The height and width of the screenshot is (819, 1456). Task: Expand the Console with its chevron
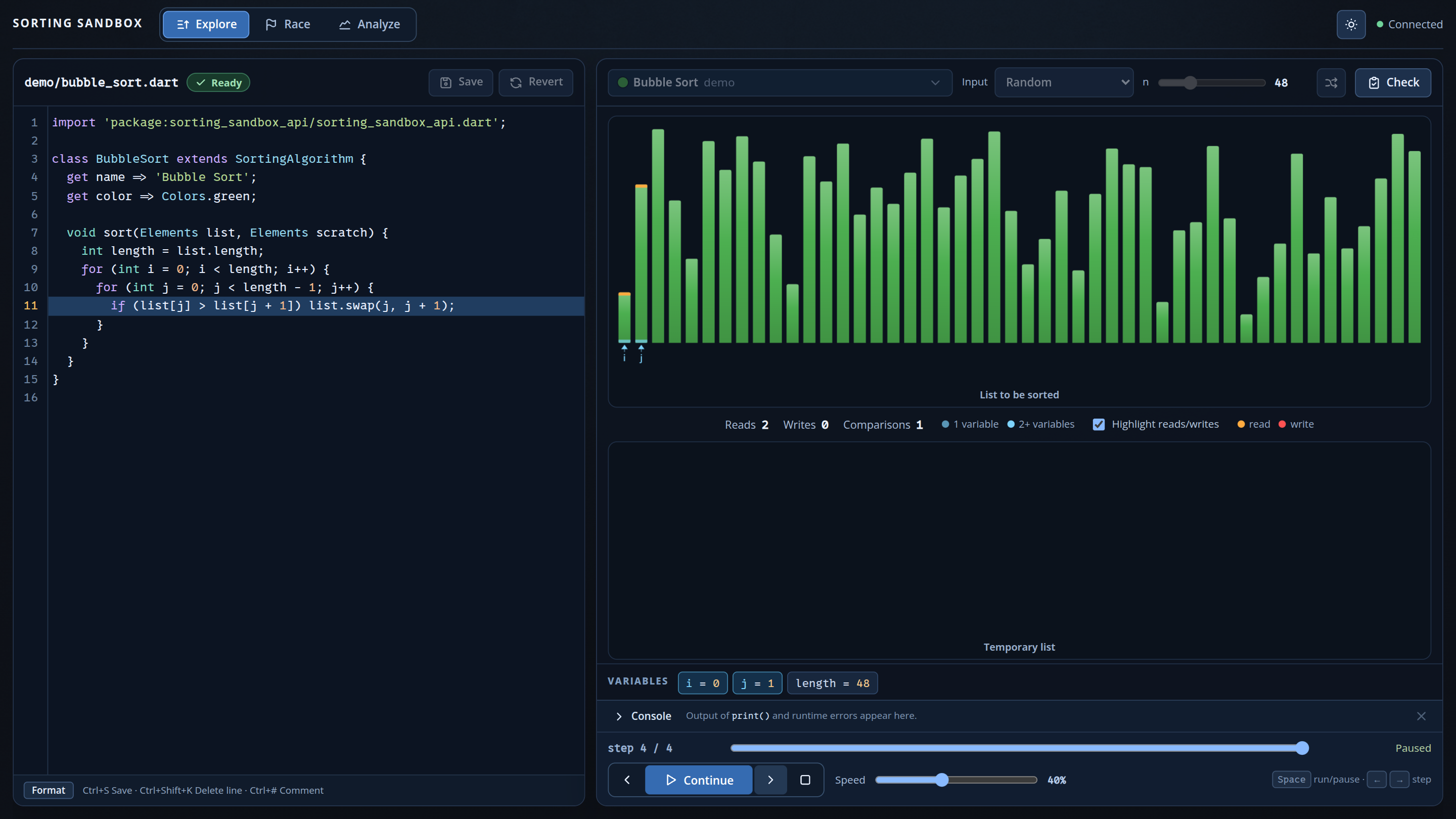point(619,716)
